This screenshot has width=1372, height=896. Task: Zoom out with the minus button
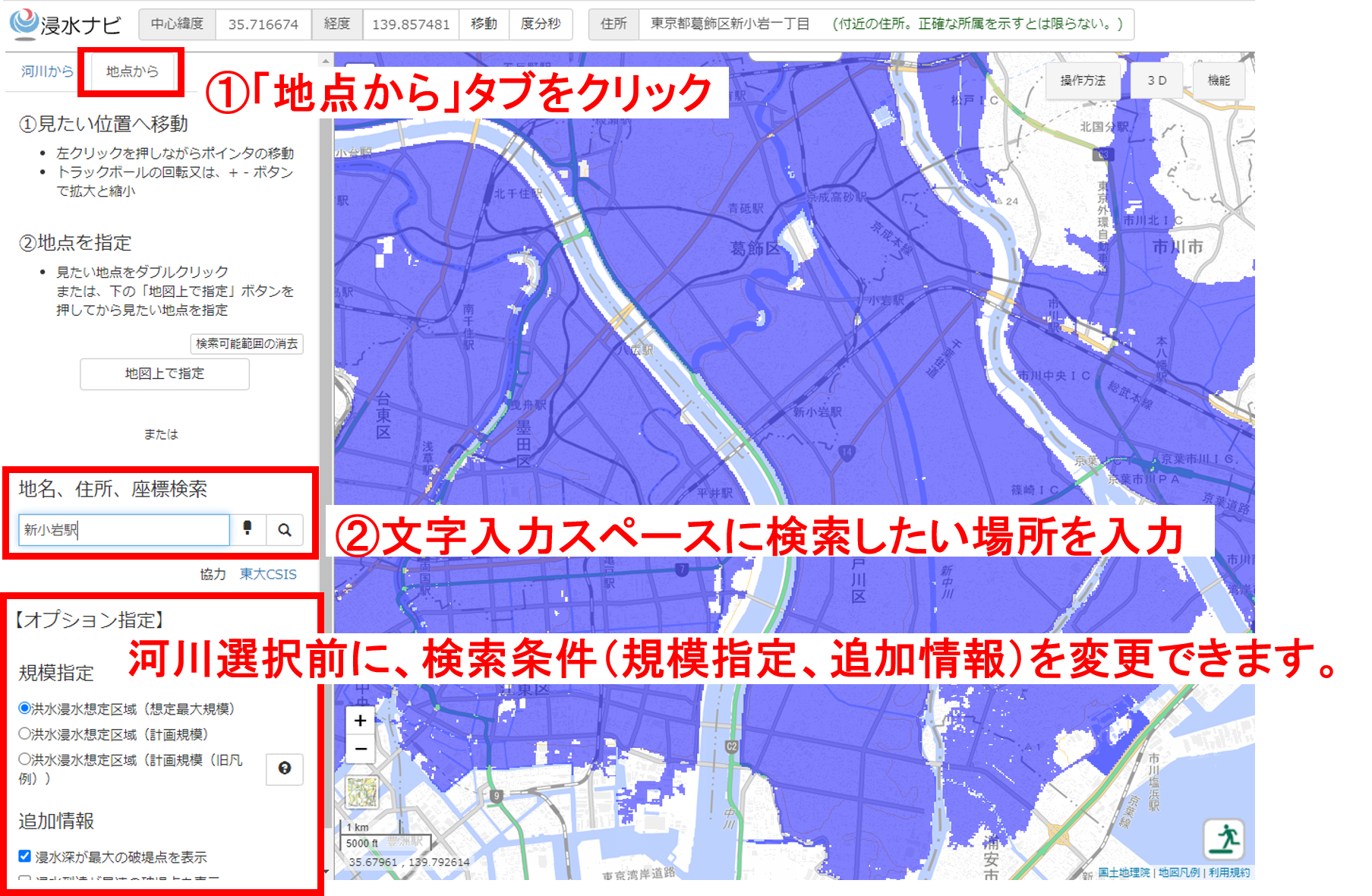click(361, 749)
